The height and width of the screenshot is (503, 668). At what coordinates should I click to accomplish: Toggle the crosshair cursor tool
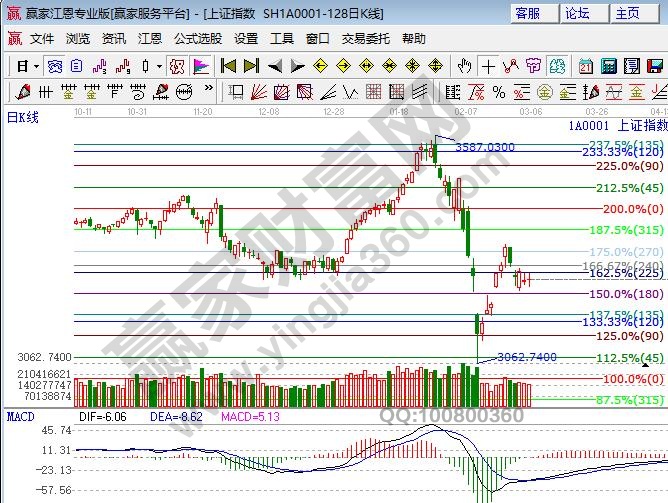[488, 66]
